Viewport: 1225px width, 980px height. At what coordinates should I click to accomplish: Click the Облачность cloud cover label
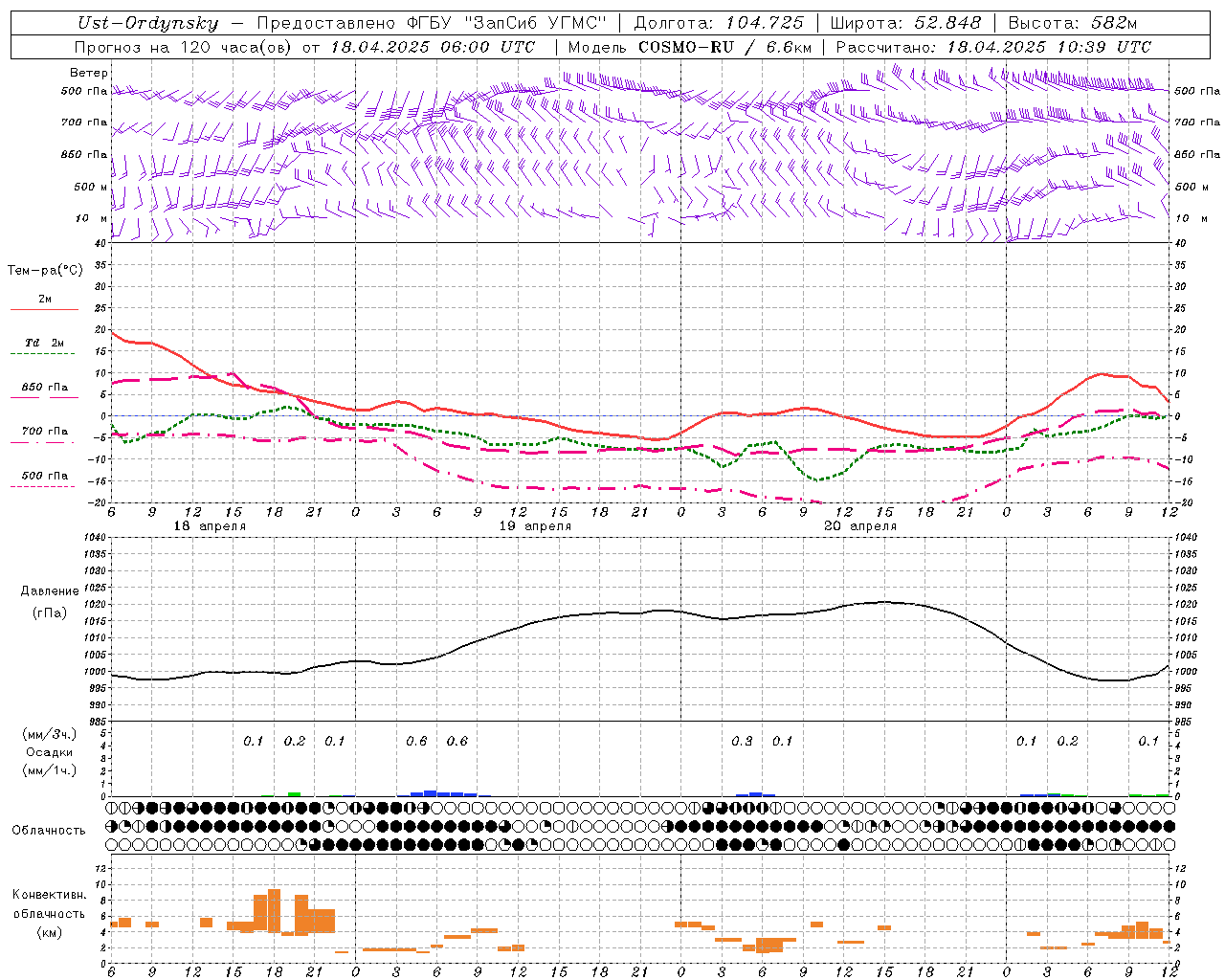(x=49, y=830)
